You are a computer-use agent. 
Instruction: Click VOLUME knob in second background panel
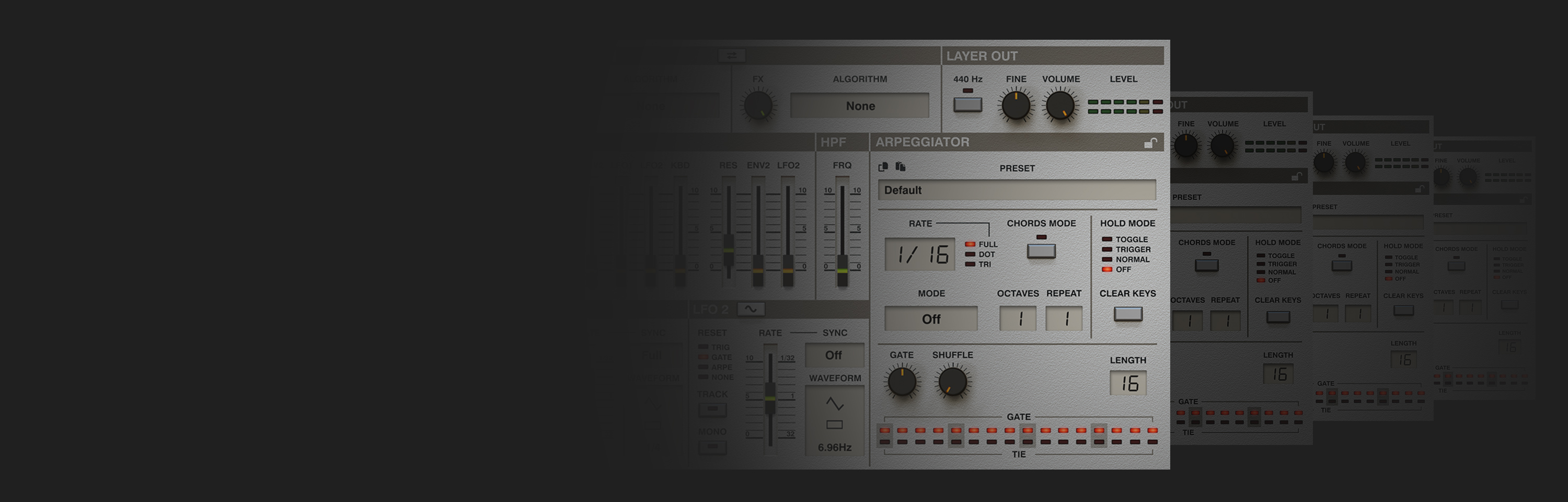[1223, 146]
